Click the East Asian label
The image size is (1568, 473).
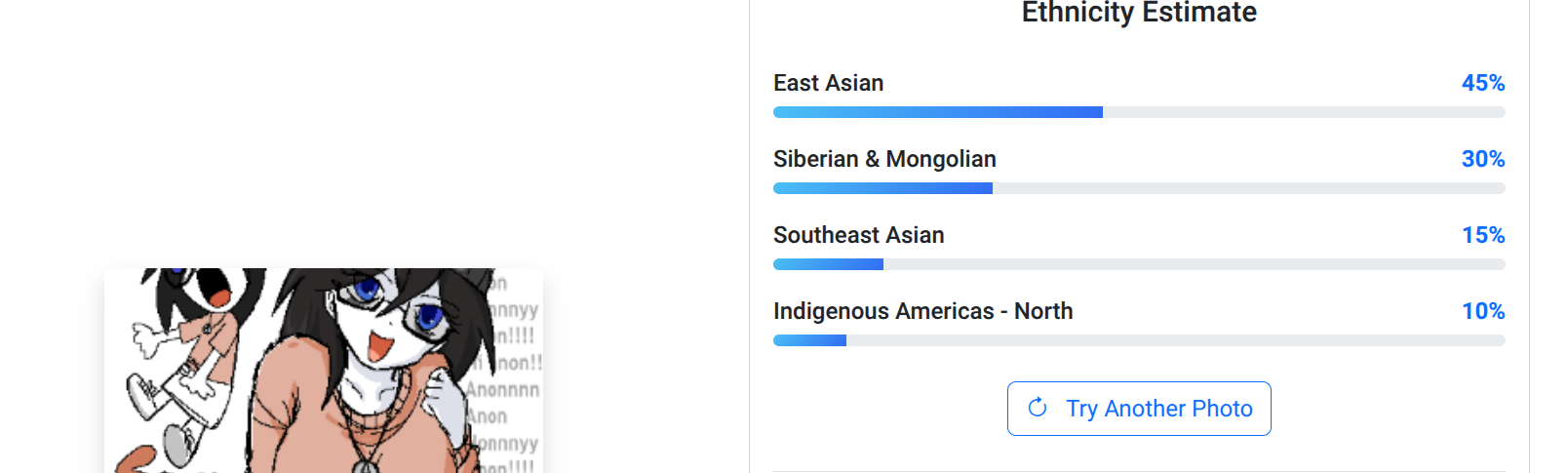point(828,83)
